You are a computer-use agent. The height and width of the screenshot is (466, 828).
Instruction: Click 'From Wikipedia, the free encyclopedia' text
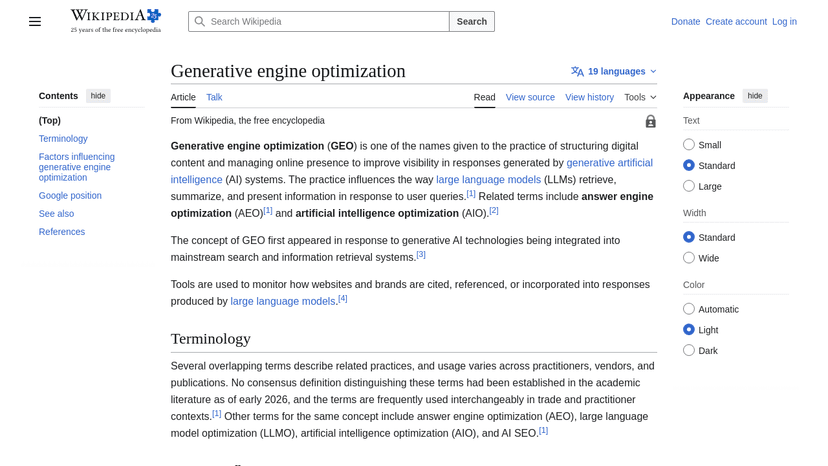[248, 120]
